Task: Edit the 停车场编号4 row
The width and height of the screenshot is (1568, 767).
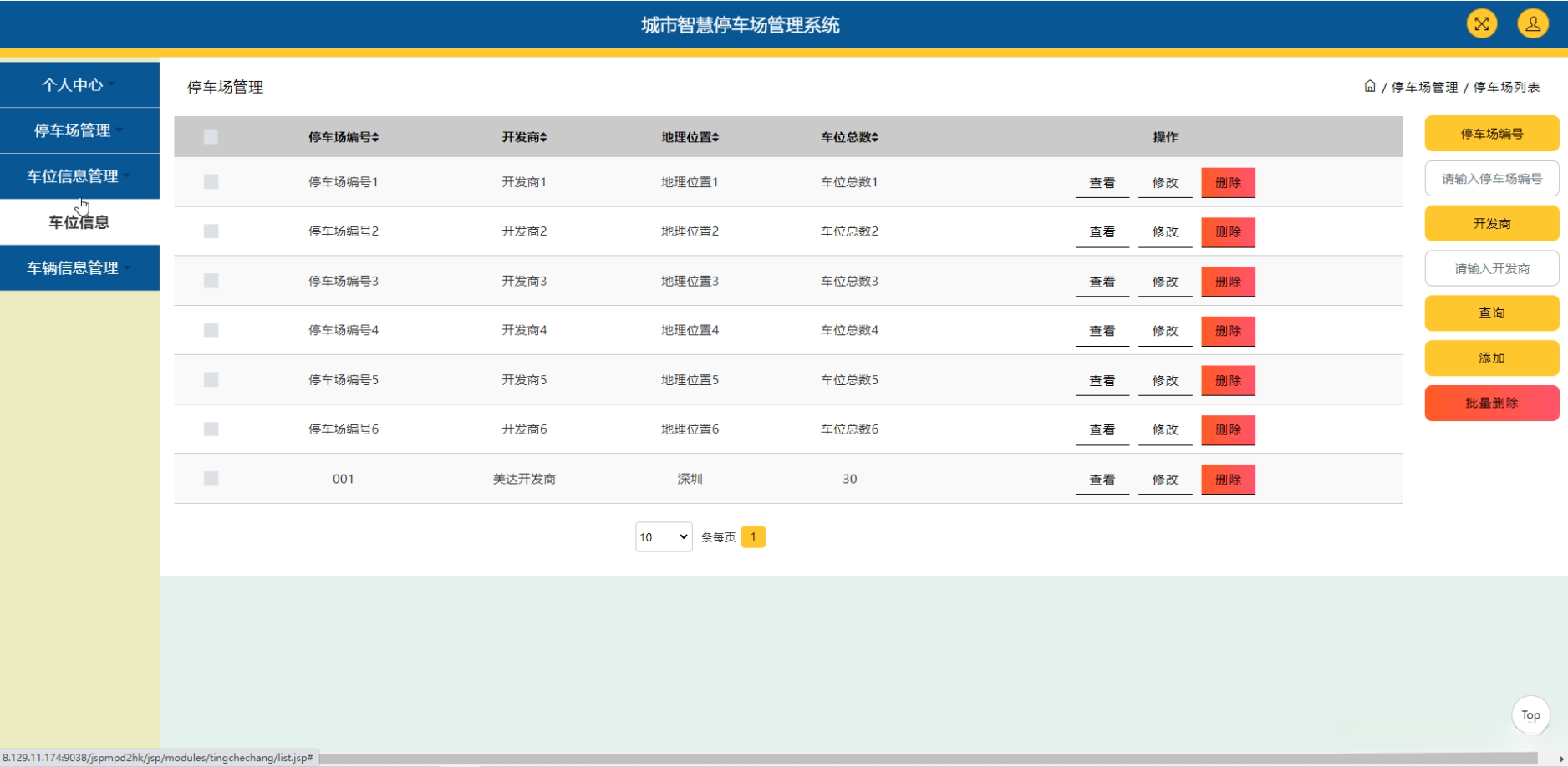Action: coord(1165,332)
